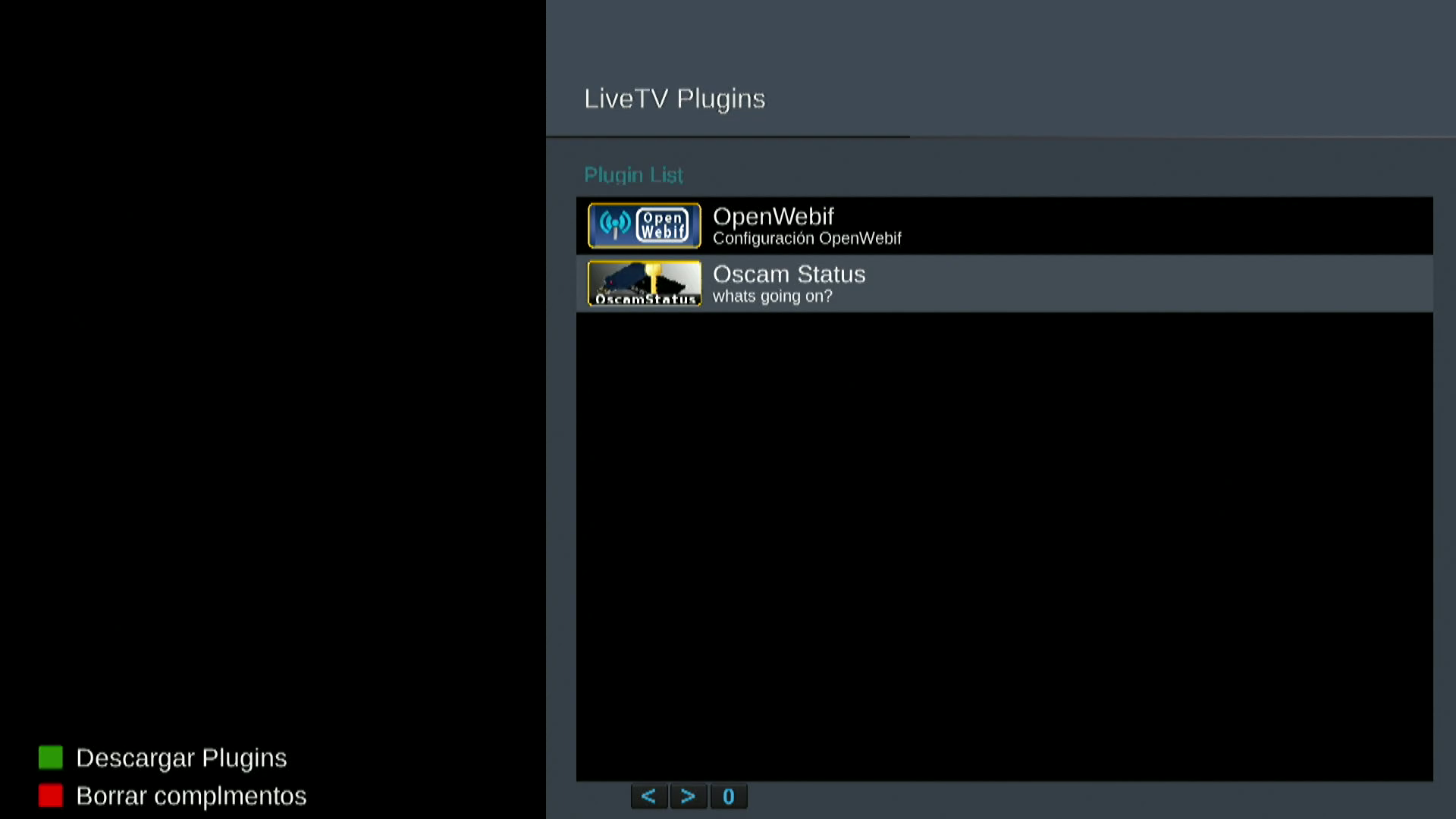Click the Plugin List heading
The width and height of the screenshot is (1456, 819).
pyautogui.click(x=633, y=175)
